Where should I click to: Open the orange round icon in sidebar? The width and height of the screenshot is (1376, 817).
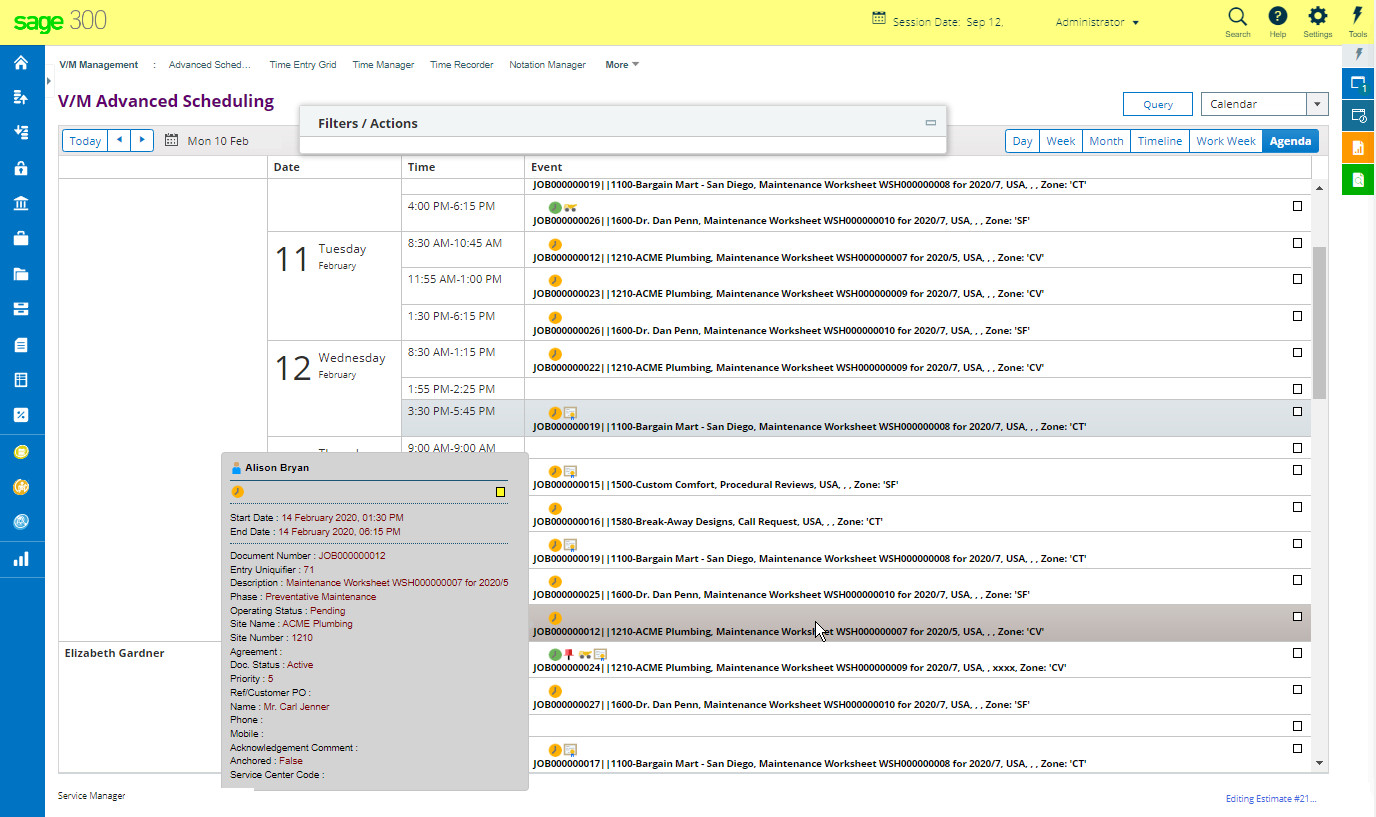(21, 487)
